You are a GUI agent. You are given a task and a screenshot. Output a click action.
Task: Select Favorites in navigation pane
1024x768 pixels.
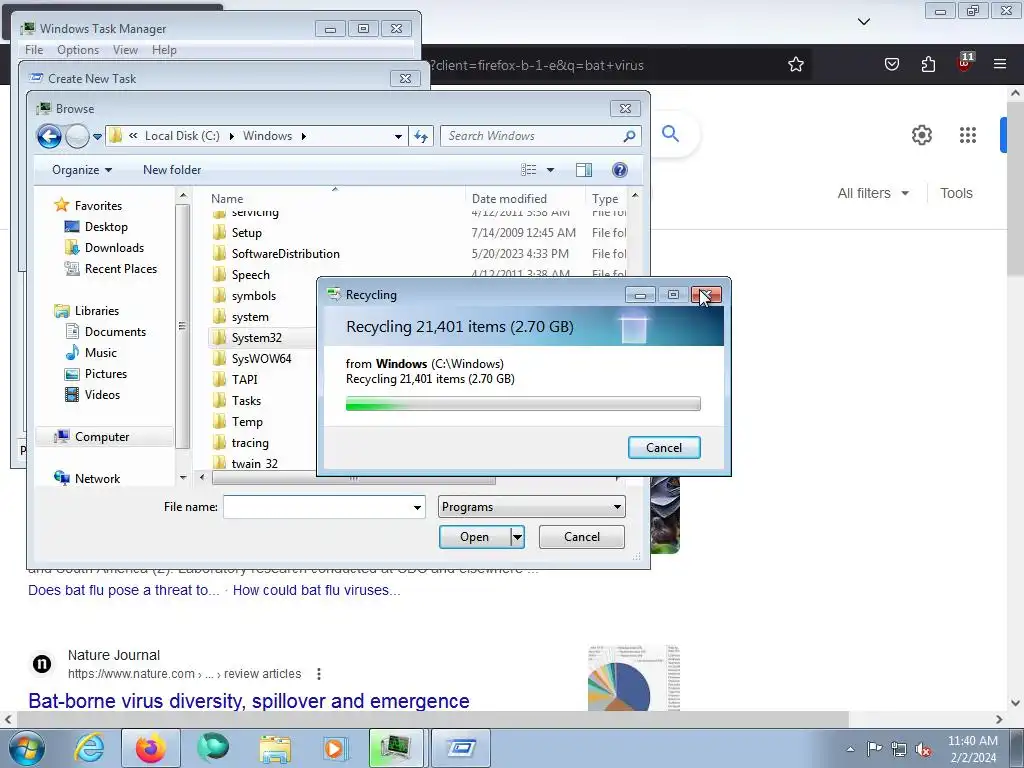(98, 206)
